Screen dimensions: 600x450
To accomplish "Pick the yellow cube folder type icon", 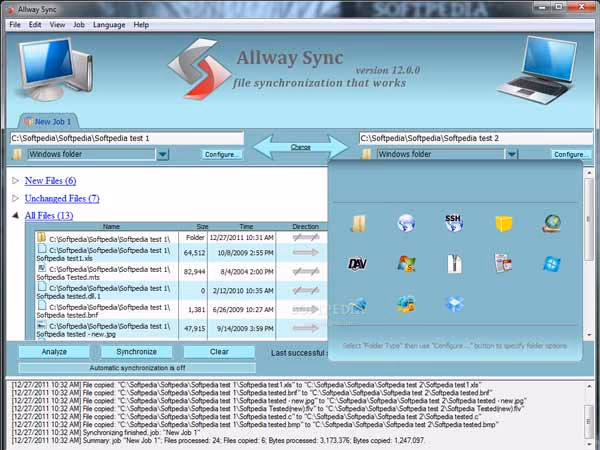I will pos(504,223).
